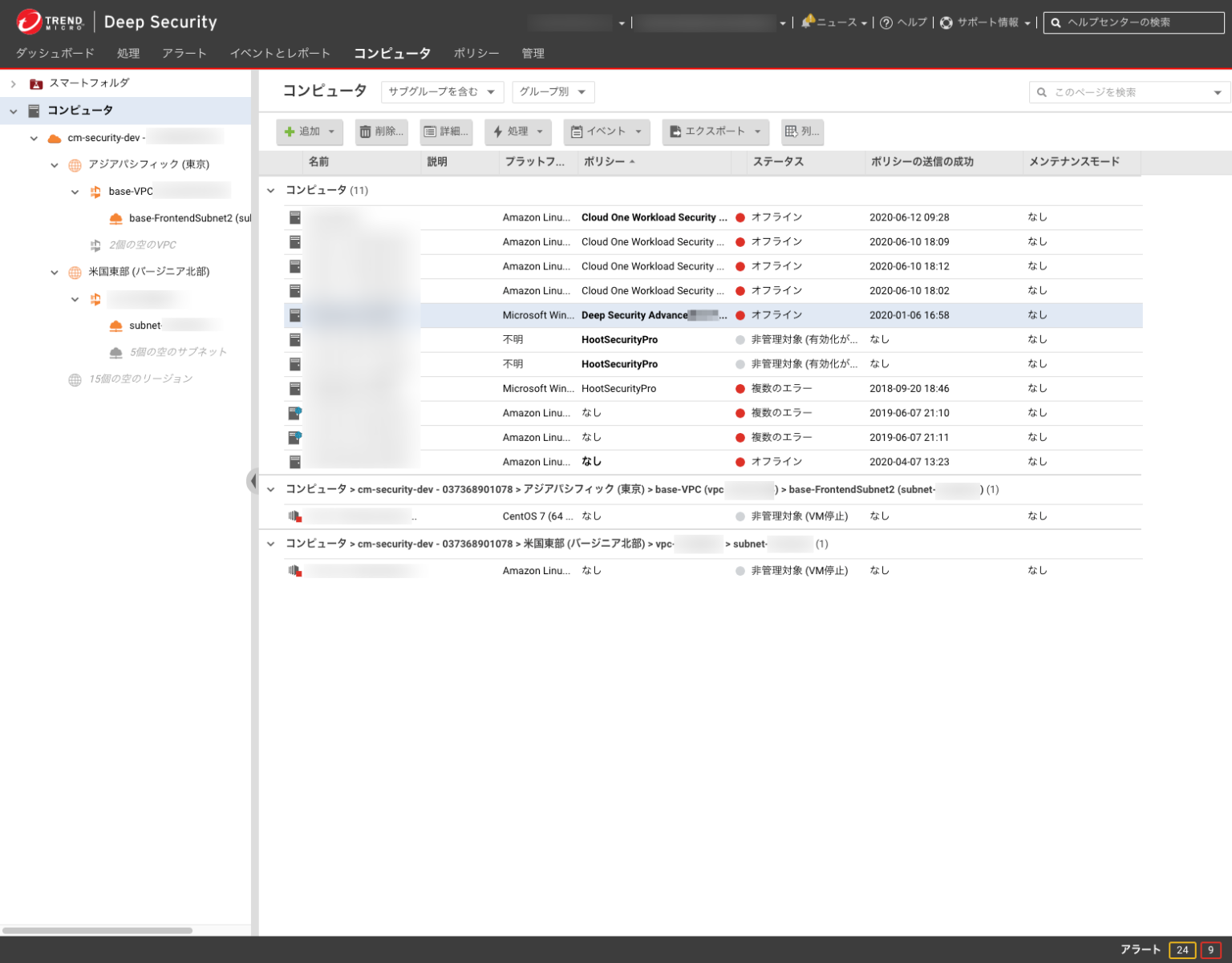1232x963 pixels.
Task: Open the サブグループを含む dropdown
Action: [x=442, y=91]
